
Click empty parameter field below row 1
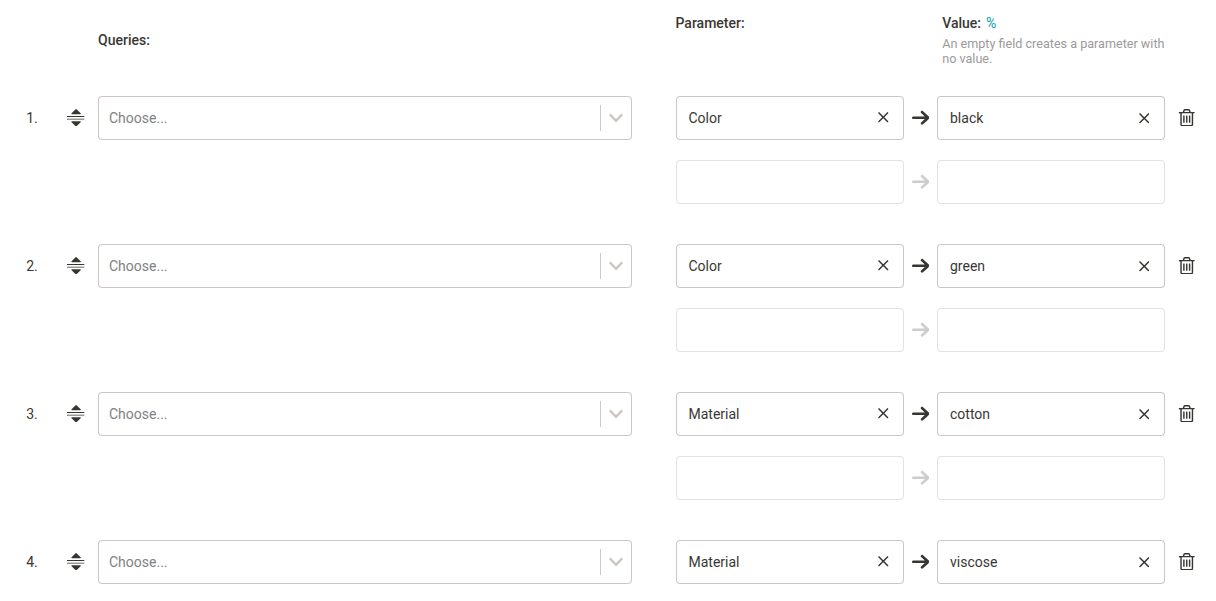(789, 182)
